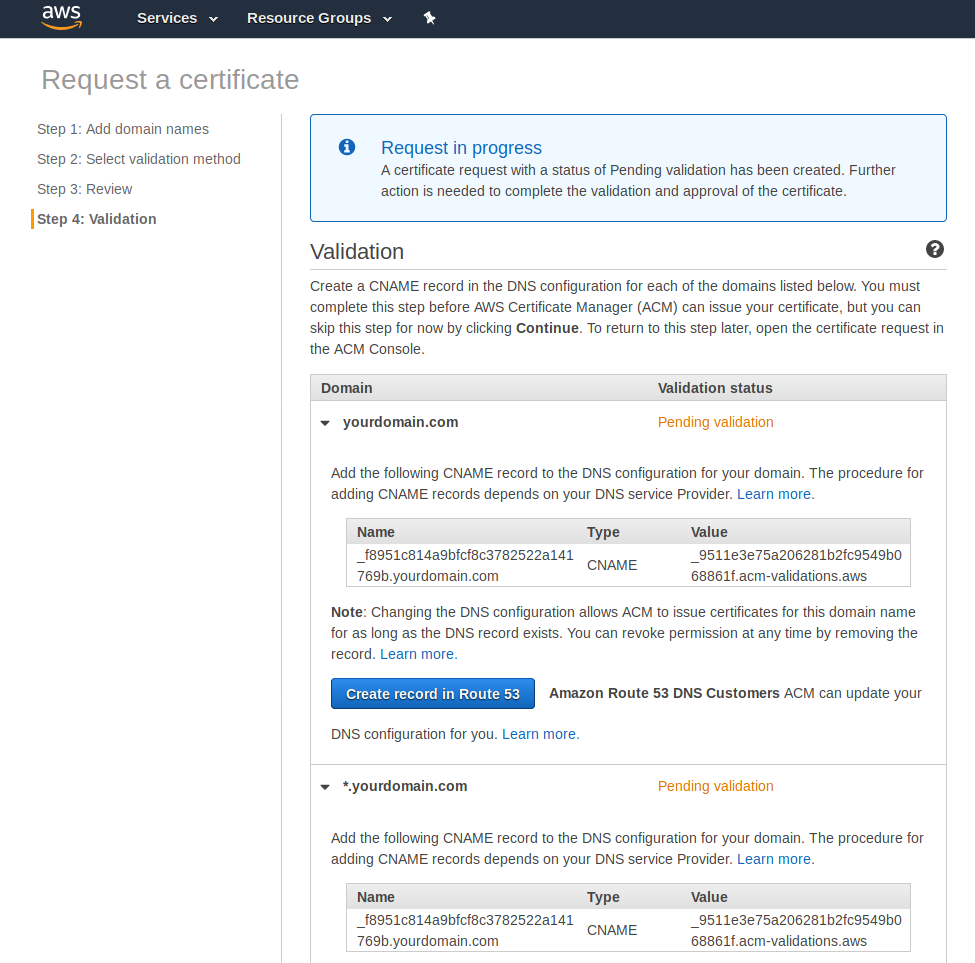Click the Type header in the second CNAME table
975x963 pixels.
[x=603, y=897]
